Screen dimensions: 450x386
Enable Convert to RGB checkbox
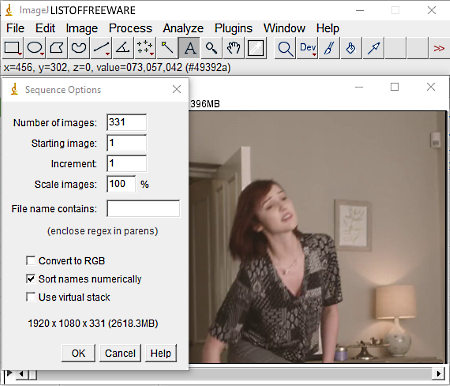coord(31,260)
